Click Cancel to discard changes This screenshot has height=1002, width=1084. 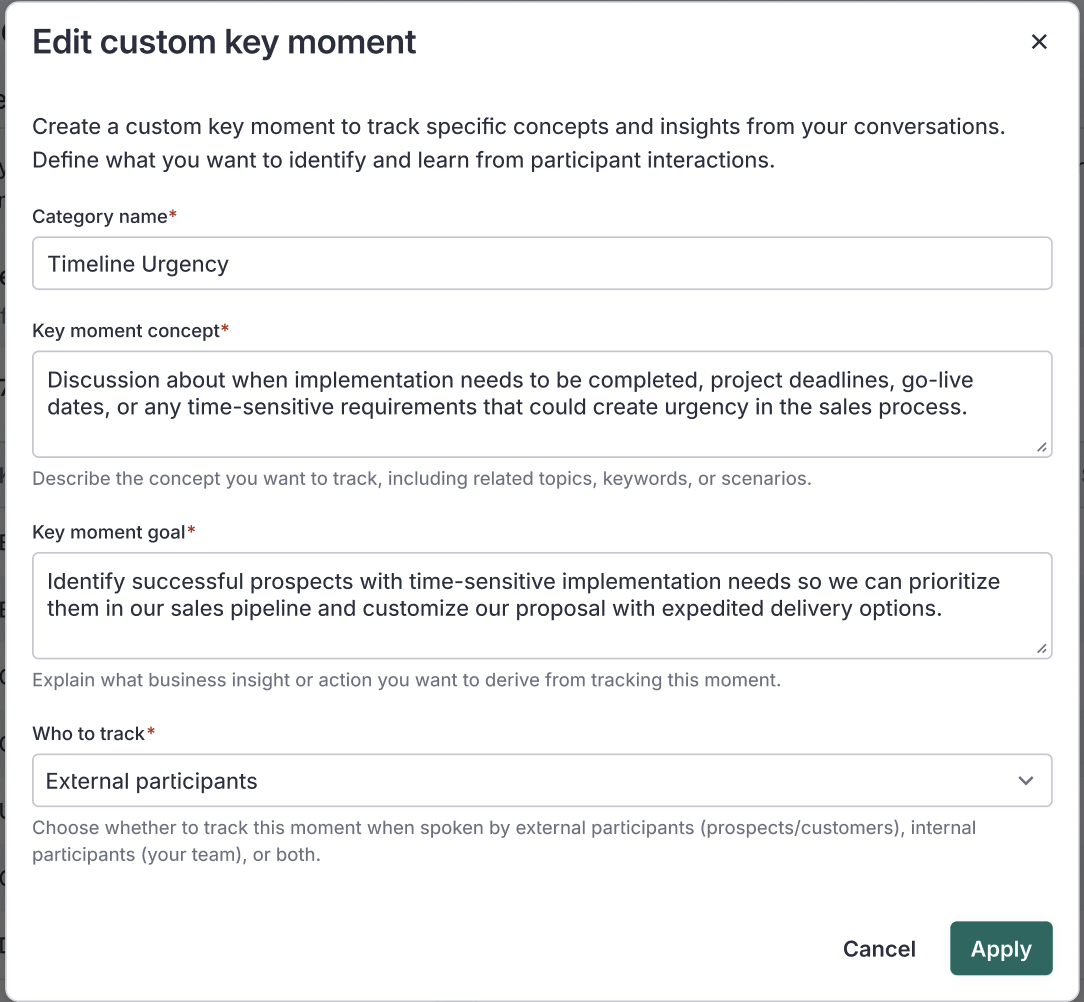click(879, 948)
